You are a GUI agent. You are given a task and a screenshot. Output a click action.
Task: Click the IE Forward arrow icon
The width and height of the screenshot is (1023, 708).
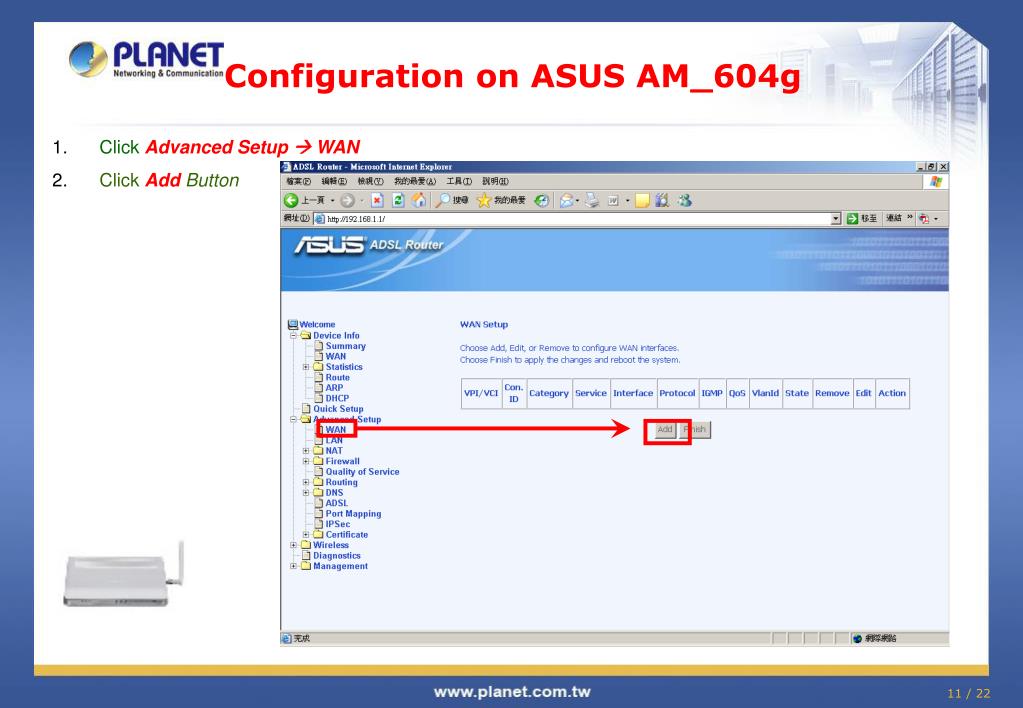347,200
